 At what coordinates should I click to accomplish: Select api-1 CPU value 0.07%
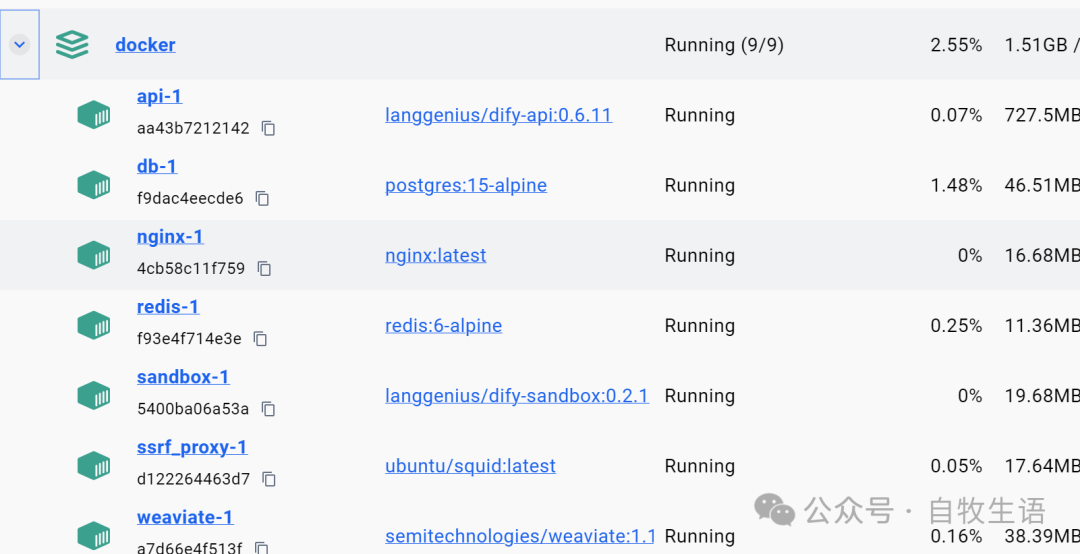956,115
